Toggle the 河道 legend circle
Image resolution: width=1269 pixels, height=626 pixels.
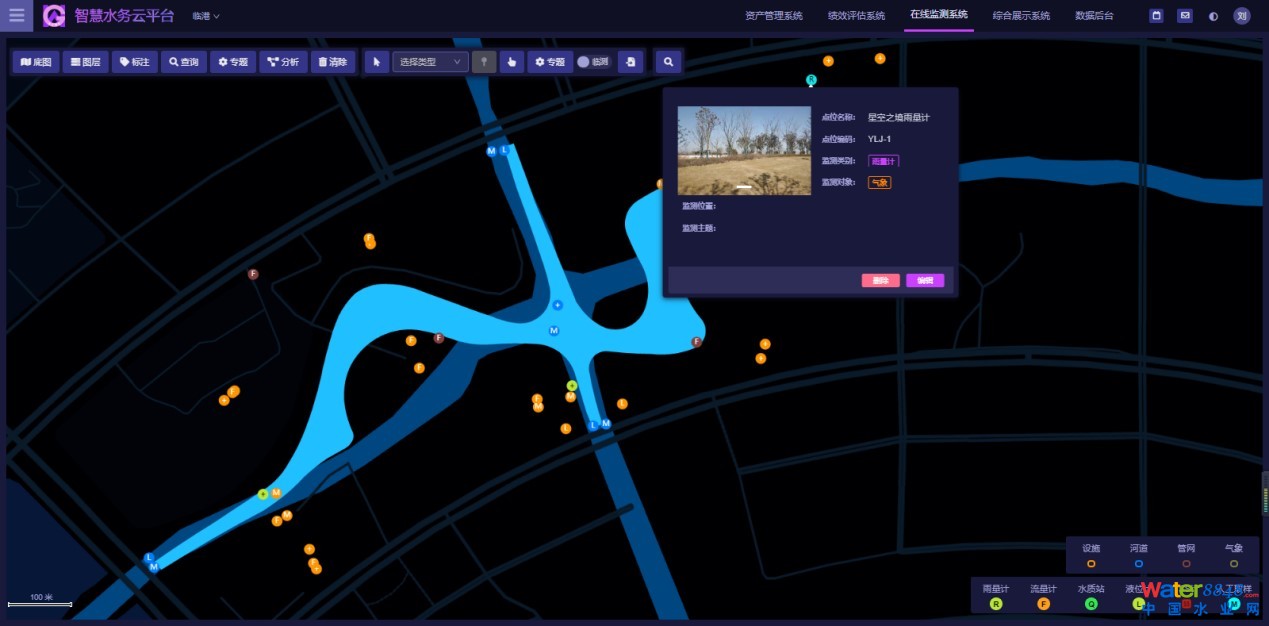[x=1139, y=564]
